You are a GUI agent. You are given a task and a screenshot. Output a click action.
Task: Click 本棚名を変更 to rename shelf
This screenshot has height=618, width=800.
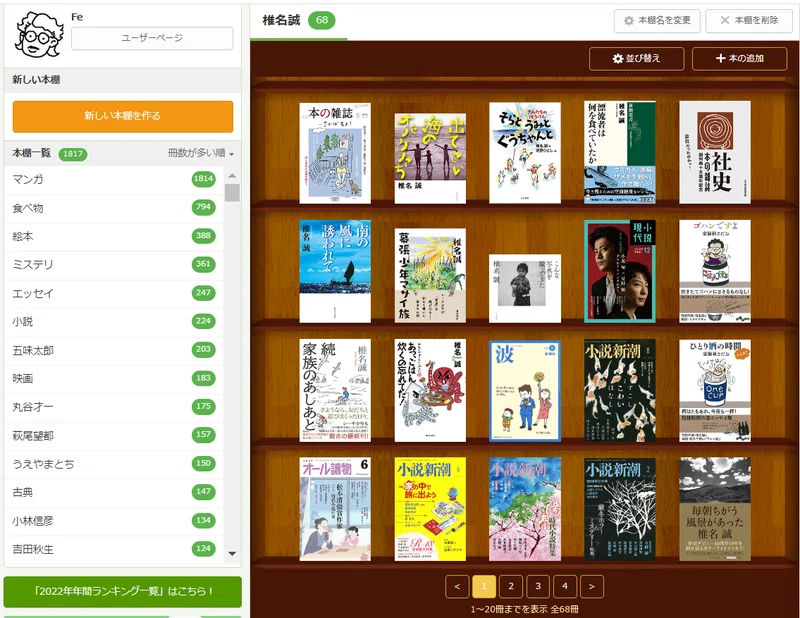[657, 20]
